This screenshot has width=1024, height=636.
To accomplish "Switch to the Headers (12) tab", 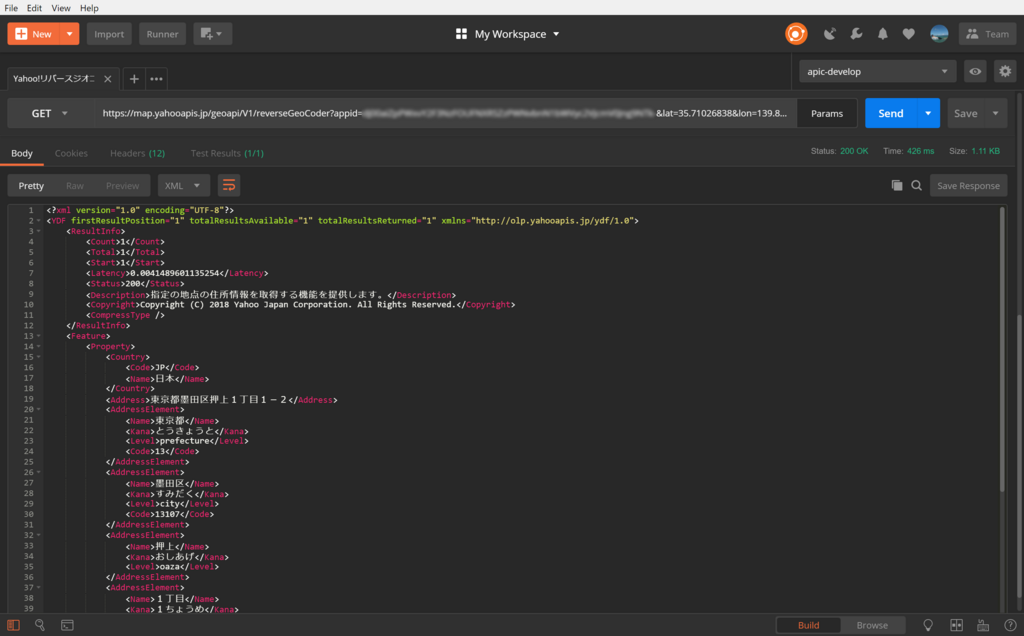I will (x=137, y=153).
